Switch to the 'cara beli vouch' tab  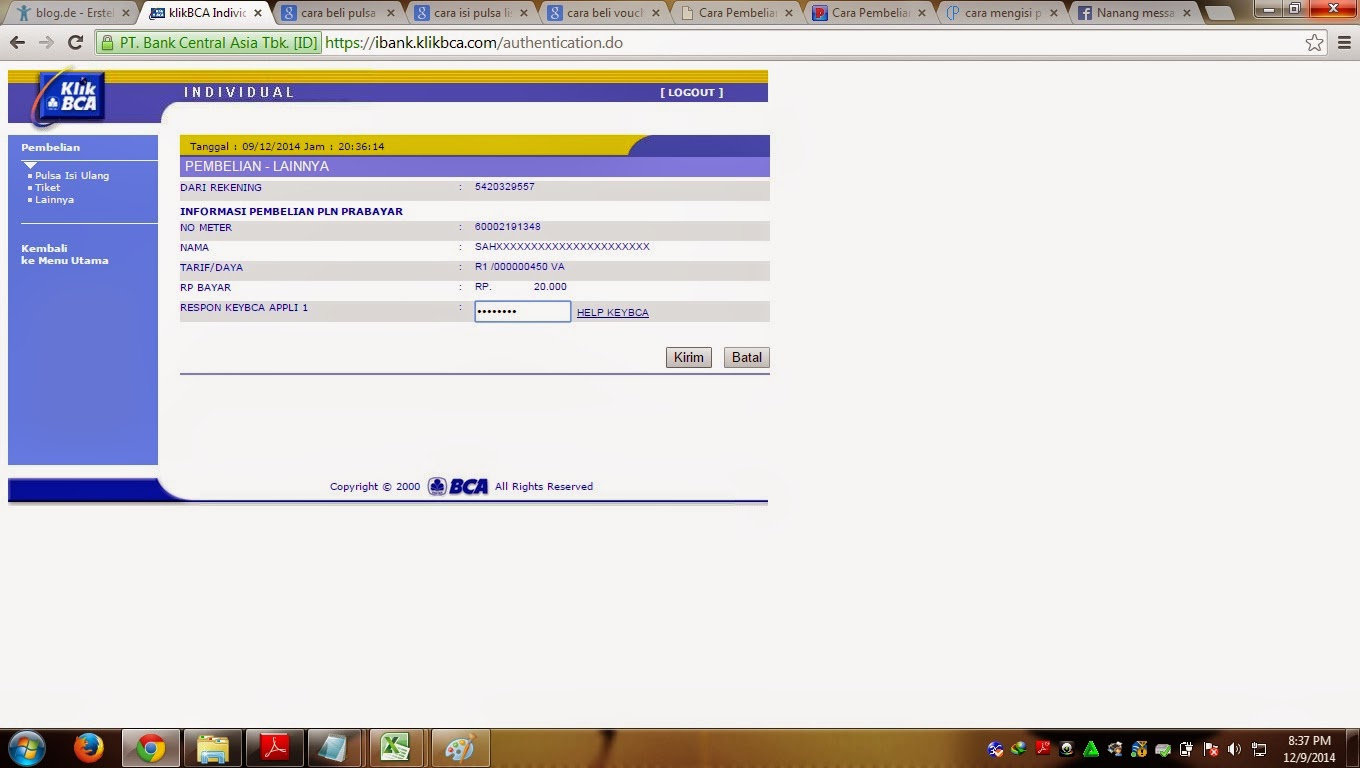click(x=604, y=13)
